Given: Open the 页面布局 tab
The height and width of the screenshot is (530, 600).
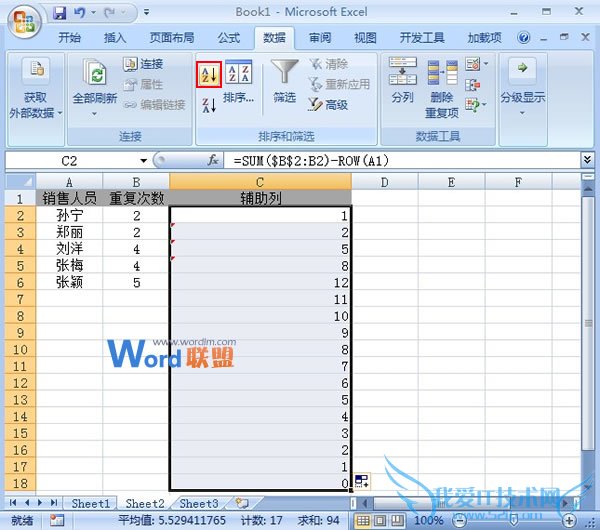Looking at the screenshot, I should tap(172, 38).
